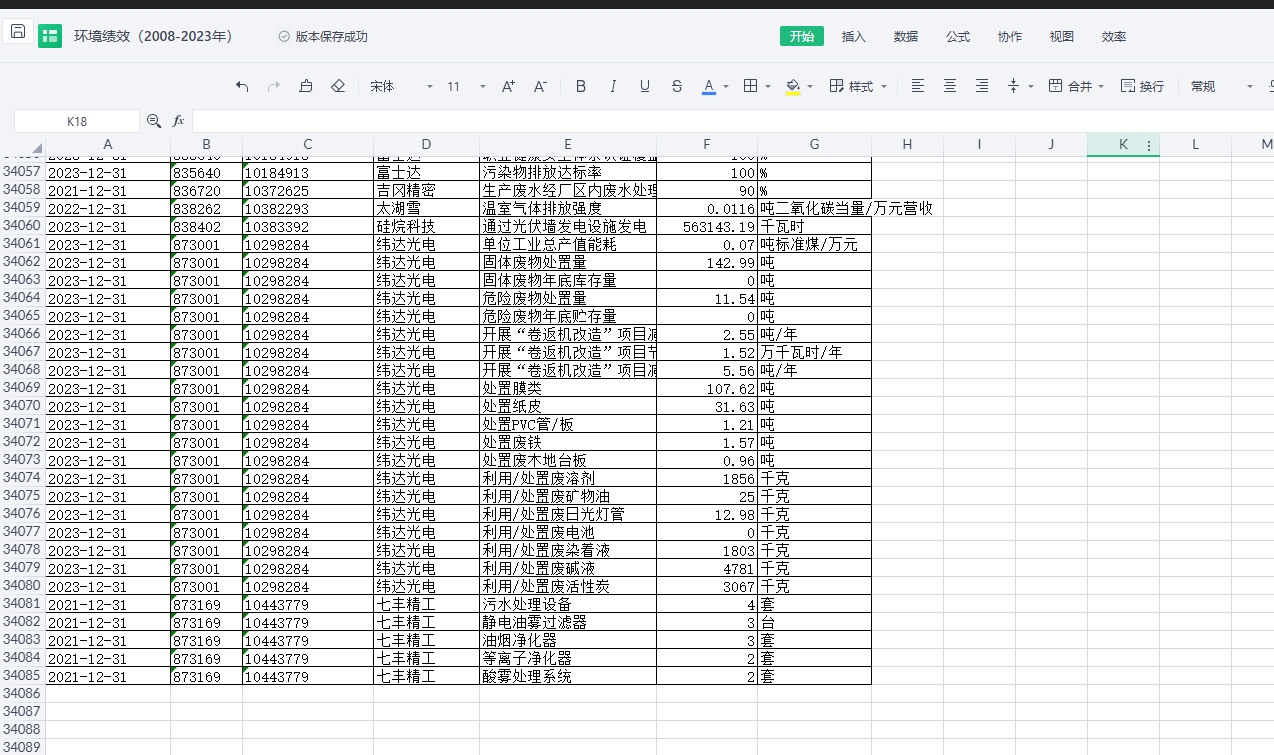Switch to the 视图 tab
Viewport: 1274px width, 755px height.
click(x=1062, y=37)
